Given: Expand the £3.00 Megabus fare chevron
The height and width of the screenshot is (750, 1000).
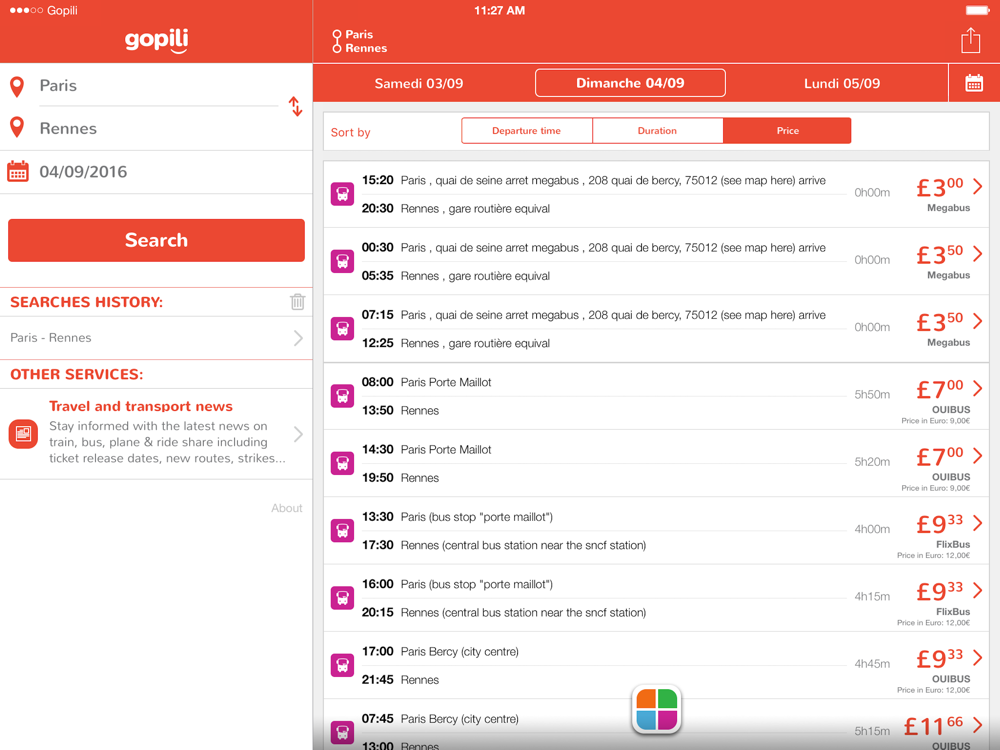Looking at the screenshot, I should tap(978, 186).
